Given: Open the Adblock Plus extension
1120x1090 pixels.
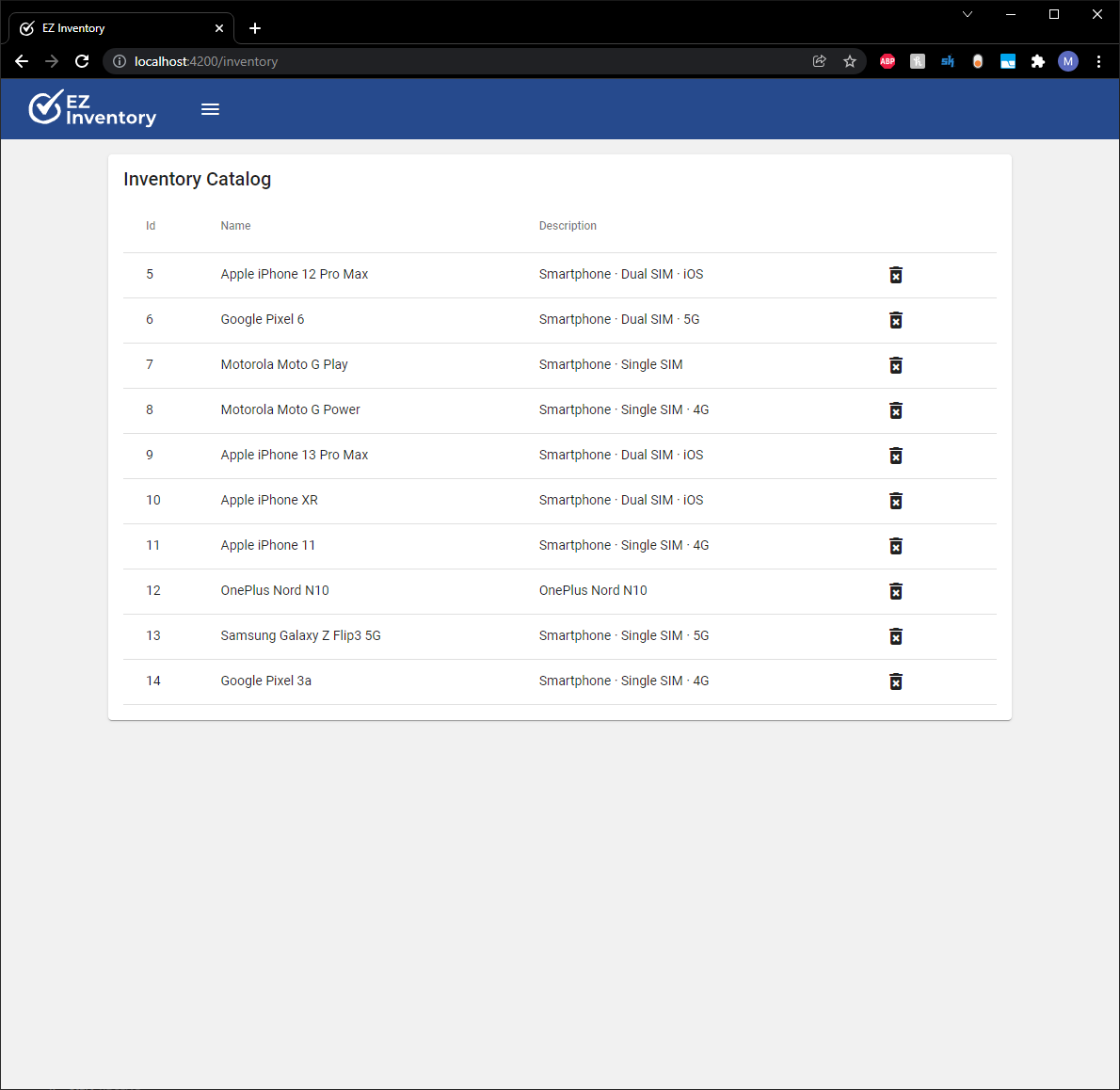Looking at the screenshot, I should click(x=887, y=61).
